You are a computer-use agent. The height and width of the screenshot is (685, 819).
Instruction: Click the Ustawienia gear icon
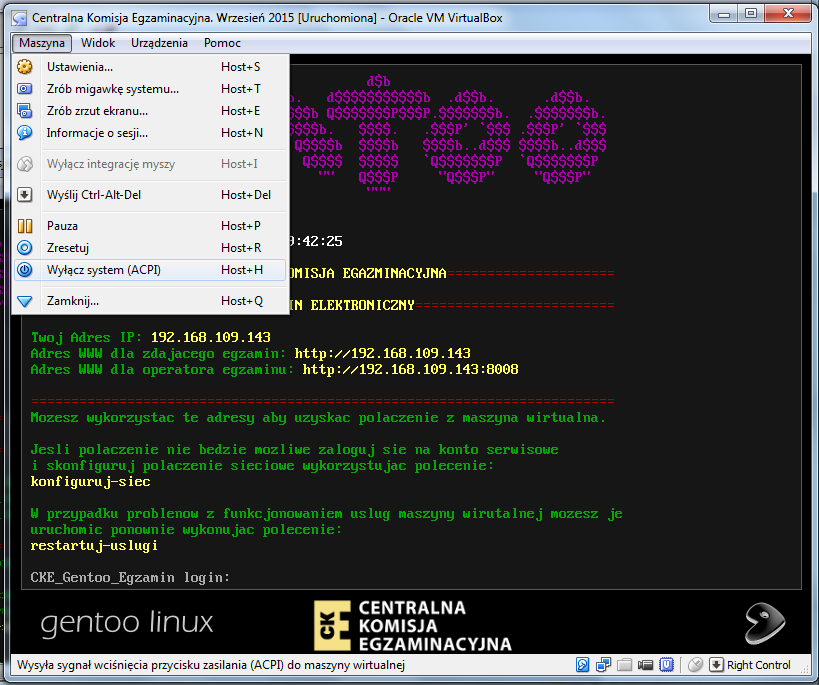[x=25, y=67]
